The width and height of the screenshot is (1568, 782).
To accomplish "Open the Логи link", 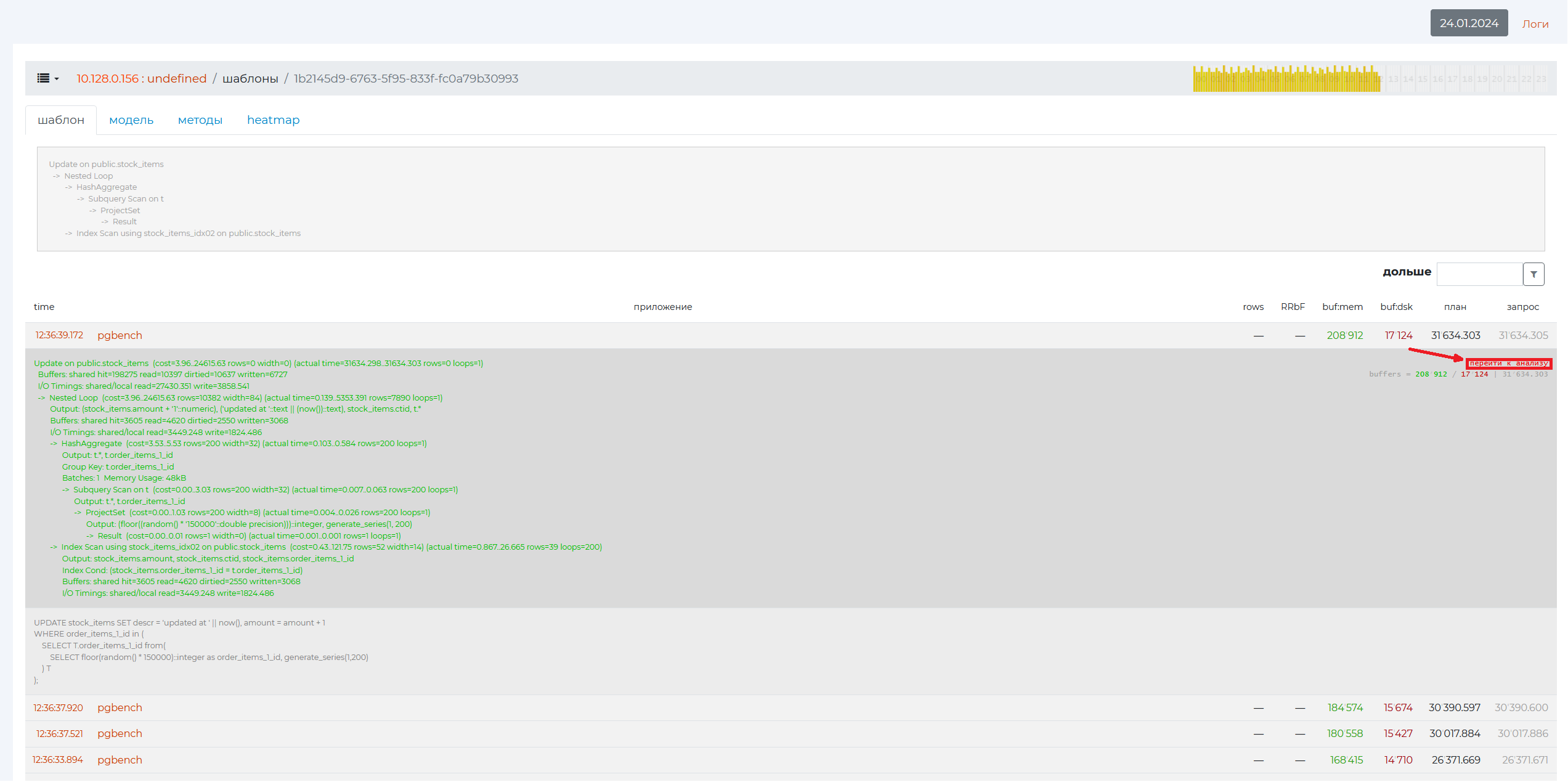I will pos(1535,24).
